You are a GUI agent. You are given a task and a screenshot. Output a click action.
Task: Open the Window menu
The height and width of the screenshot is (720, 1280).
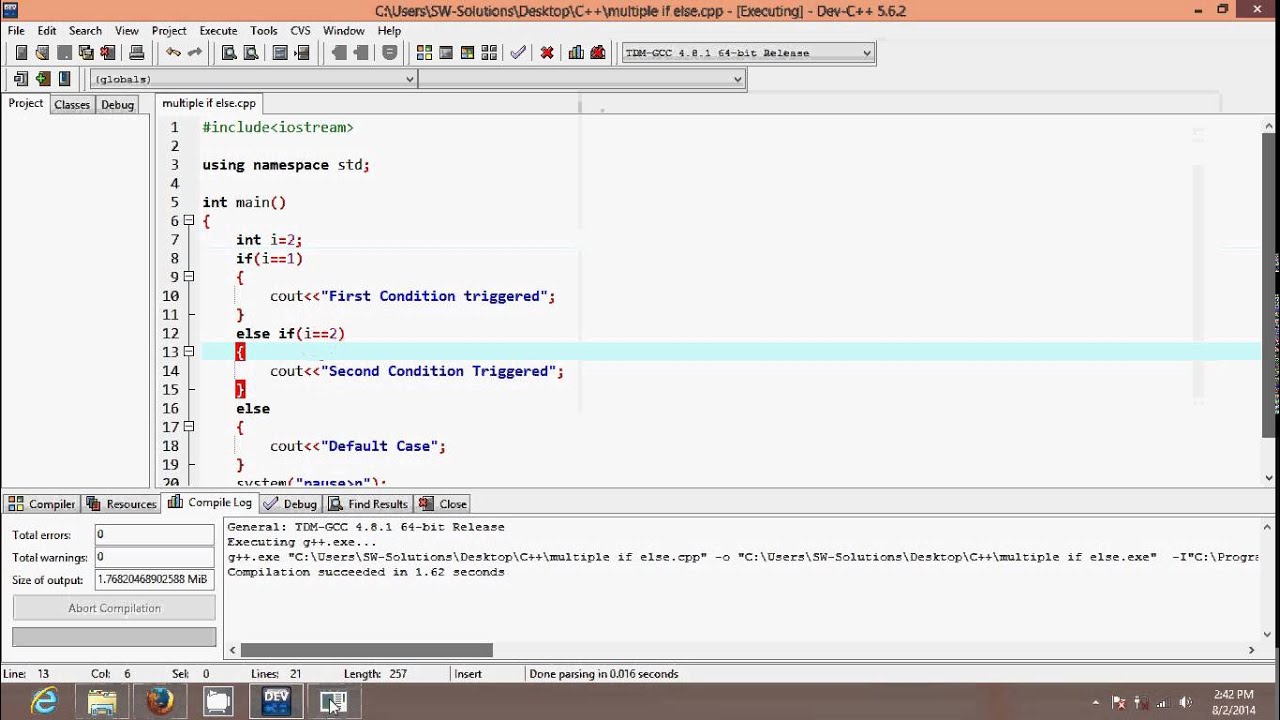[344, 31]
